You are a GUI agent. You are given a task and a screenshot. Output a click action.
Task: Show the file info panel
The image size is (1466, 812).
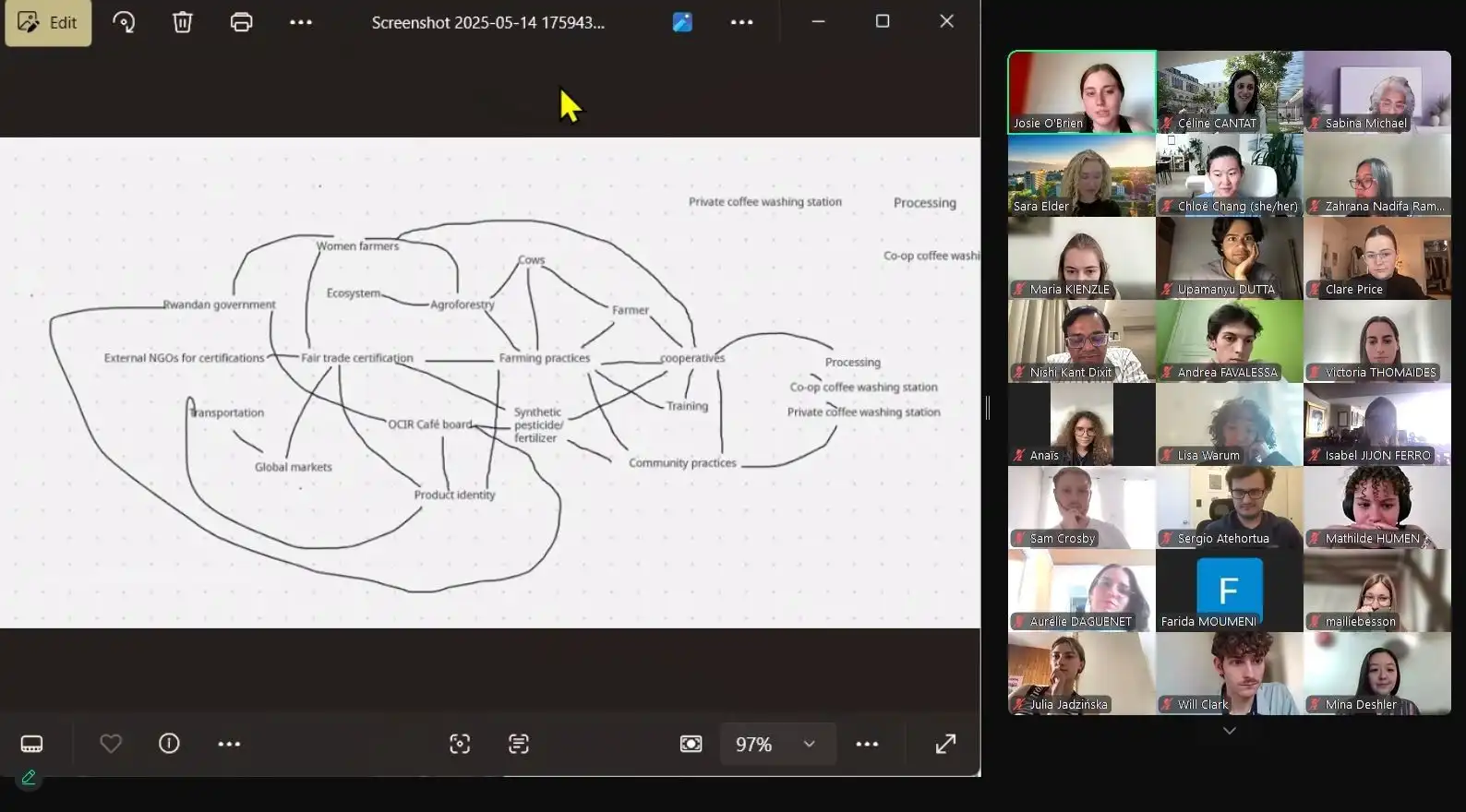tap(169, 744)
